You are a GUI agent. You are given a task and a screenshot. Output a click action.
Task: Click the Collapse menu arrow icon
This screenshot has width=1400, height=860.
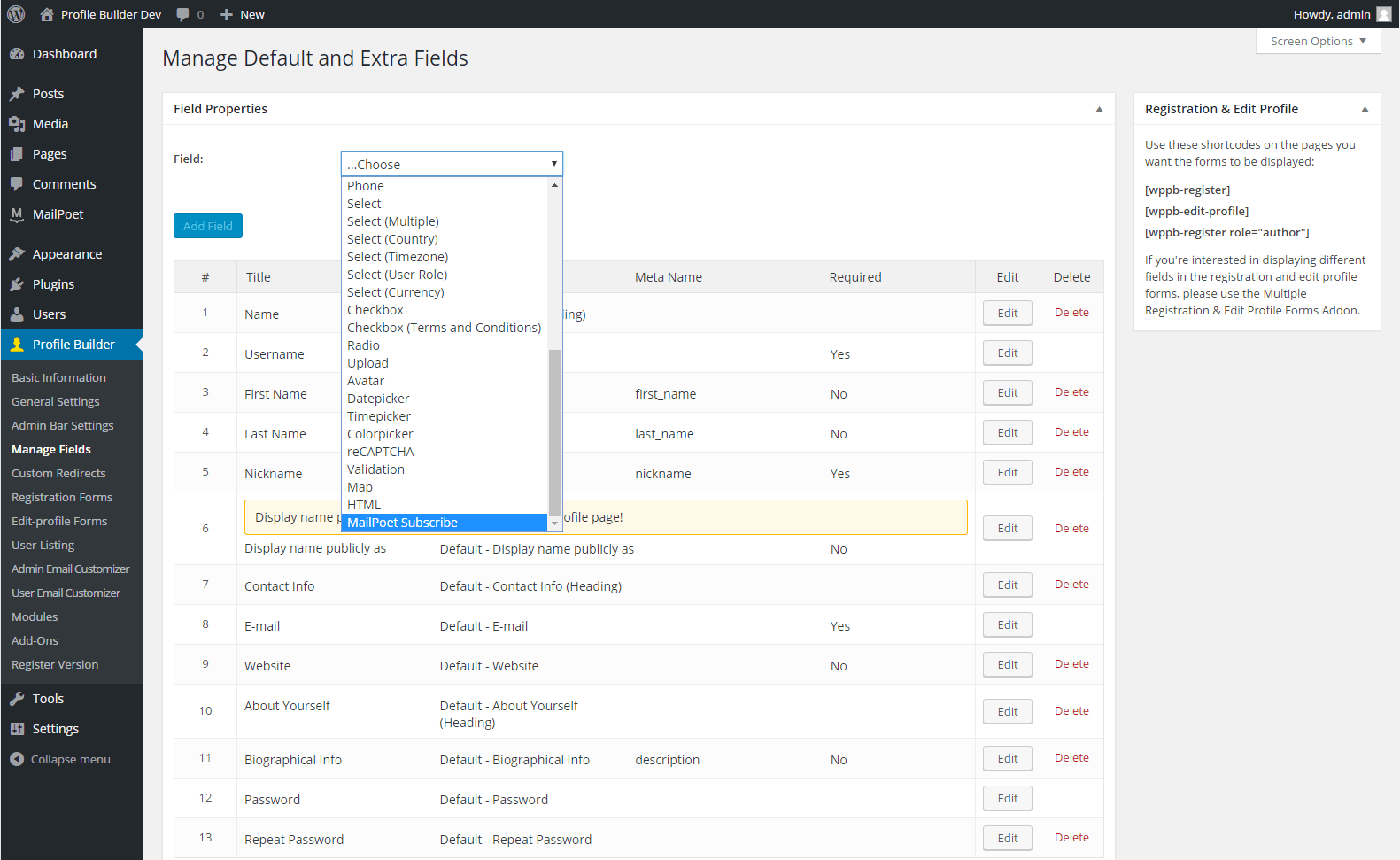point(17,759)
